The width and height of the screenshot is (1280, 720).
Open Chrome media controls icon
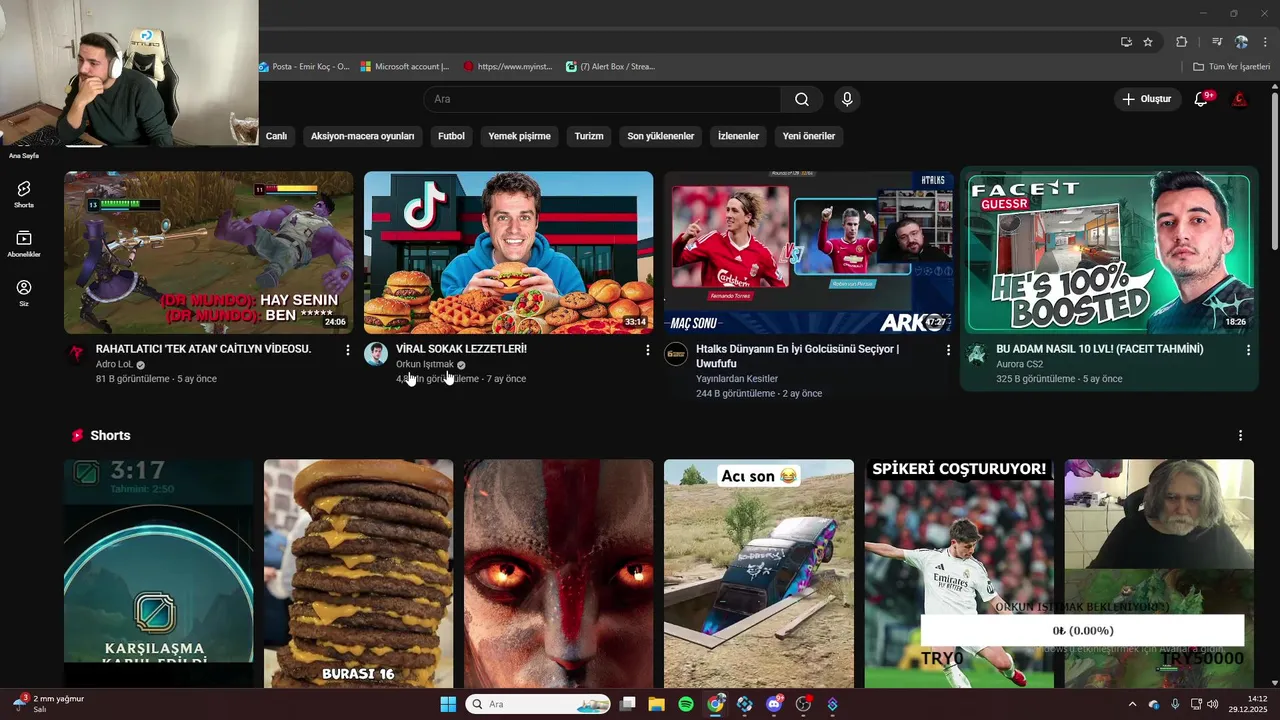[x=1217, y=42]
